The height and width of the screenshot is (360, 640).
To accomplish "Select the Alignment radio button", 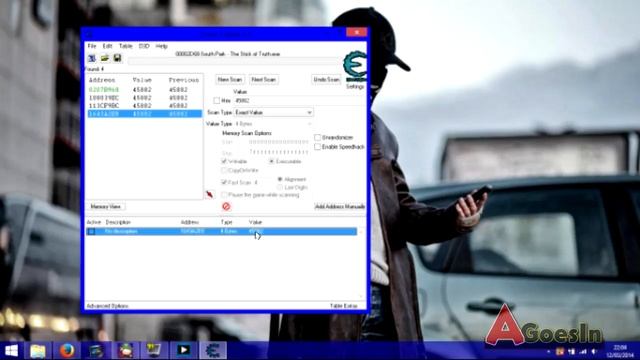I will tap(280, 179).
